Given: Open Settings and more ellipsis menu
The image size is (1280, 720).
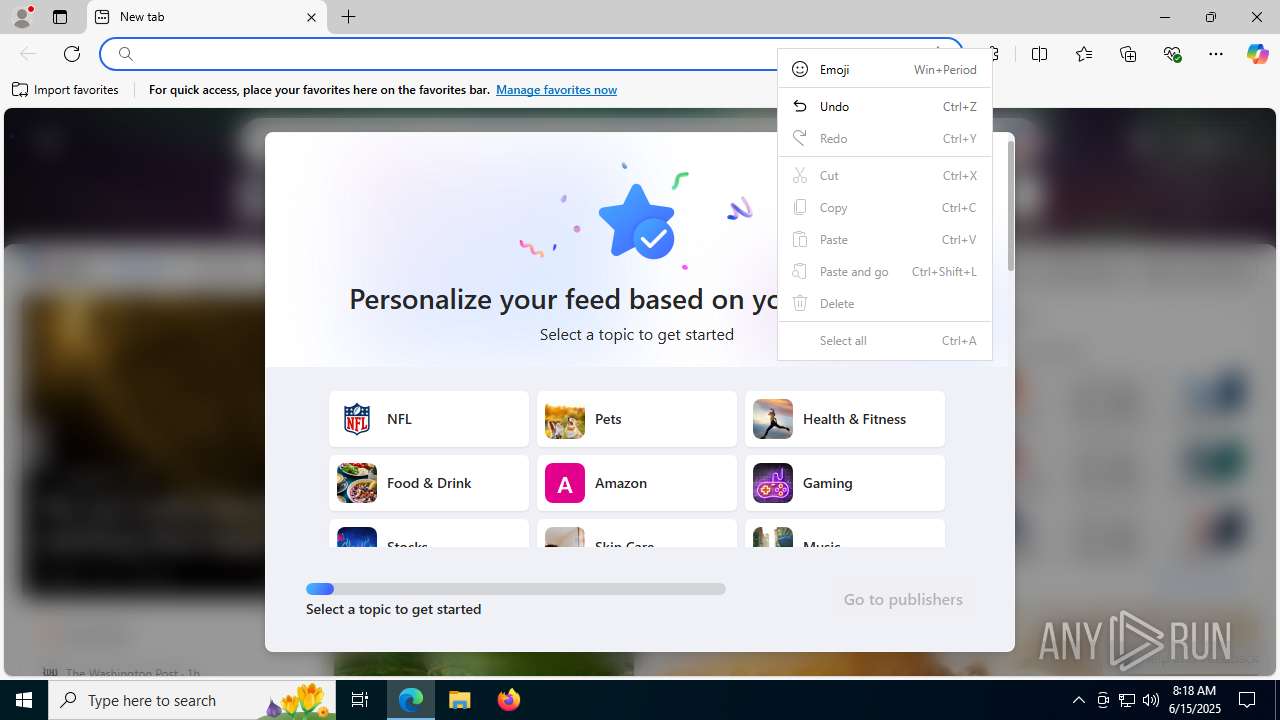Looking at the screenshot, I should (1216, 54).
